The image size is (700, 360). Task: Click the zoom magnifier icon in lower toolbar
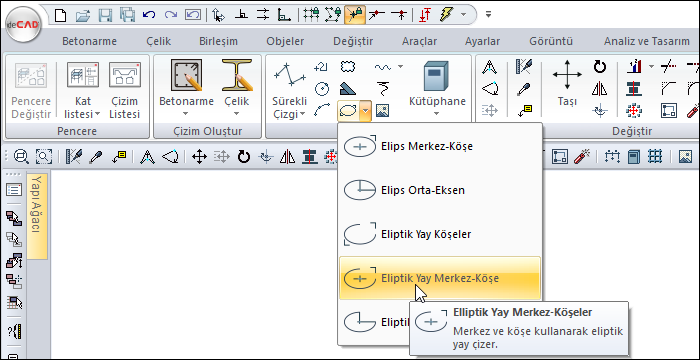tap(21, 156)
